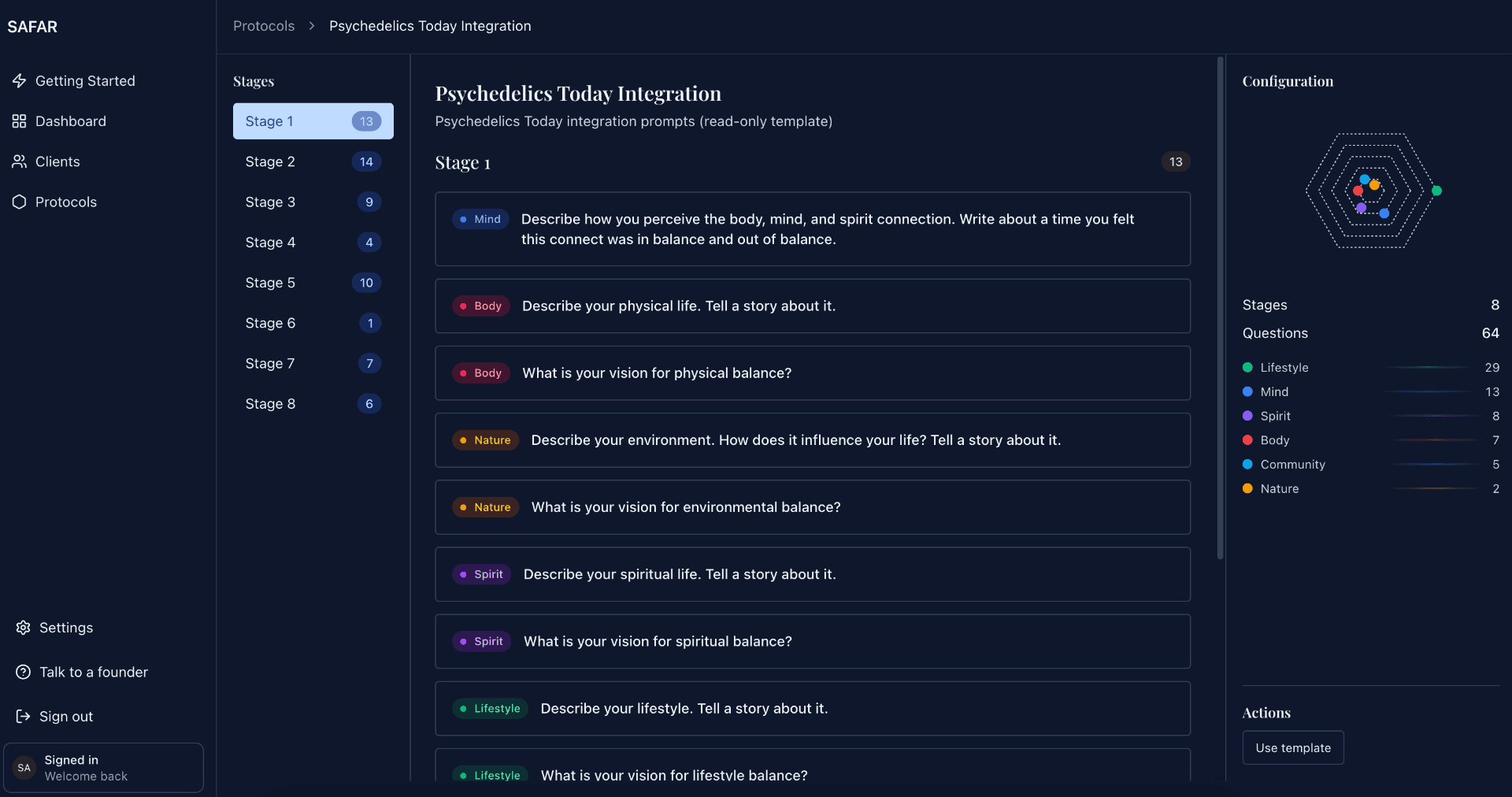Screen dimensions: 1512x797
Task: Go back via Protocols breadcrumb link
Action: (x=264, y=26)
